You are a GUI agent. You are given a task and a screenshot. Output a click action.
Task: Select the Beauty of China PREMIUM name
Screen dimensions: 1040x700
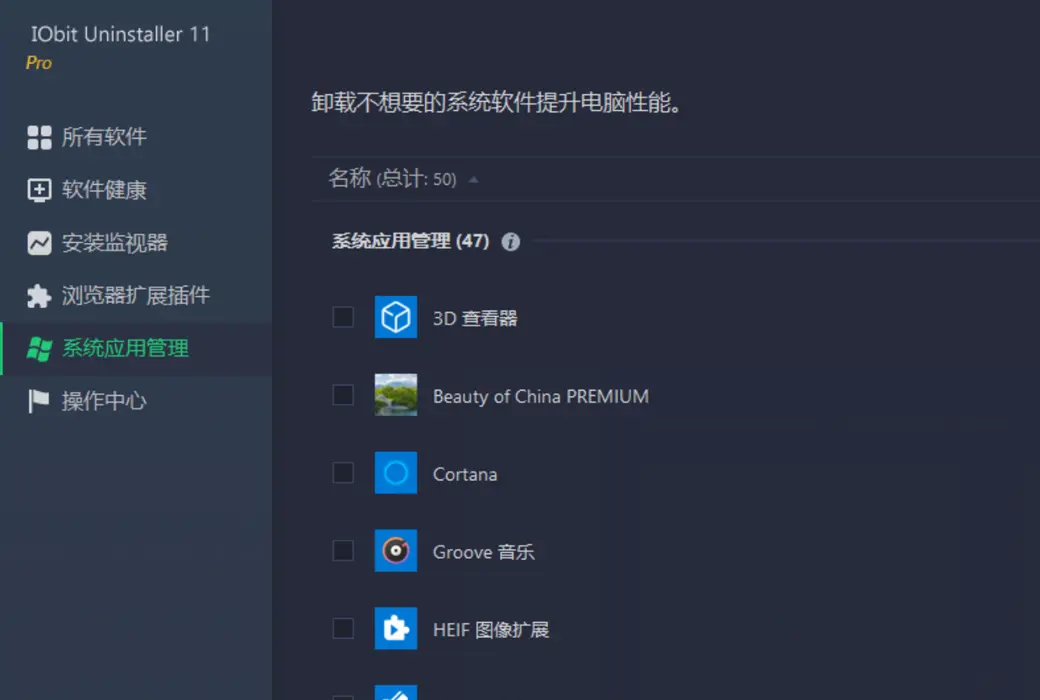(541, 396)
